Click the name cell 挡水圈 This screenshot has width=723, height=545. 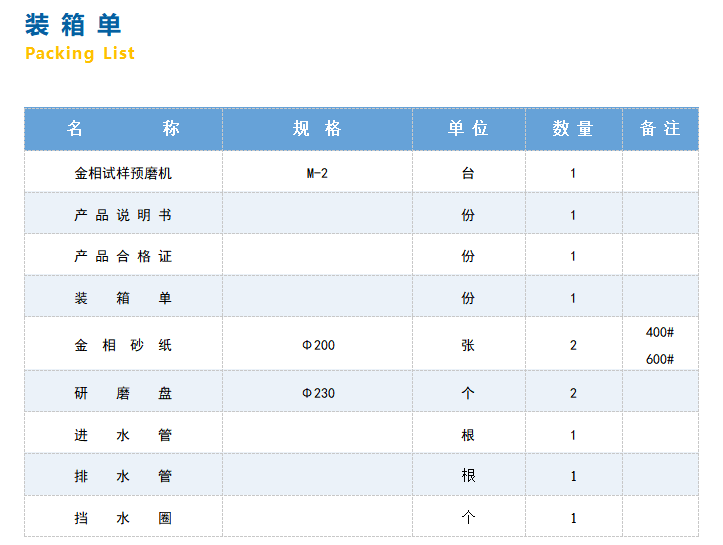[x=123, y=518]
